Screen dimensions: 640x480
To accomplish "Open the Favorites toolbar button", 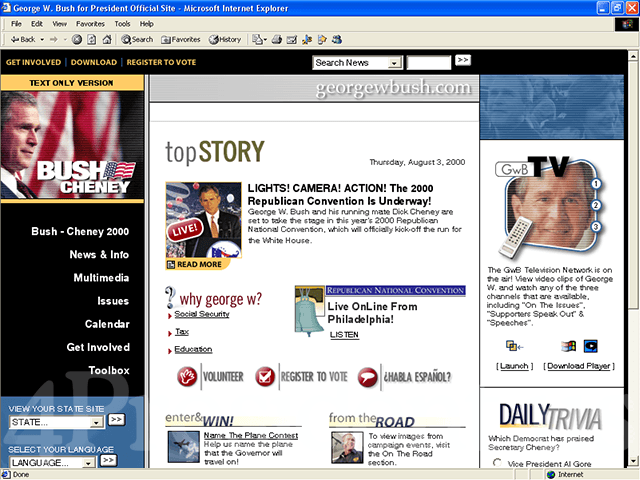I will coord(180,40).
